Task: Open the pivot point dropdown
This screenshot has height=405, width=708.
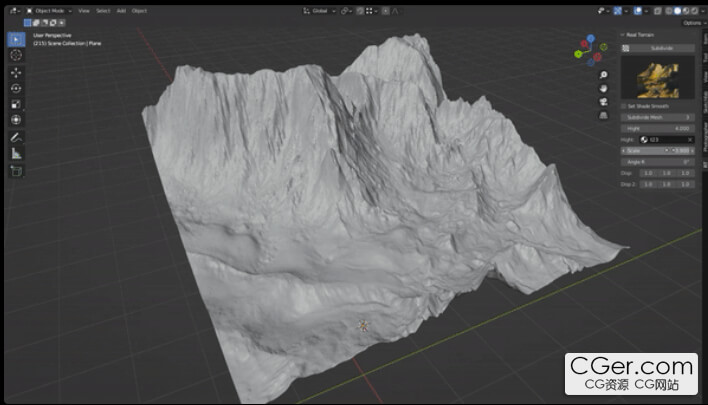Action: click(347, 11)
